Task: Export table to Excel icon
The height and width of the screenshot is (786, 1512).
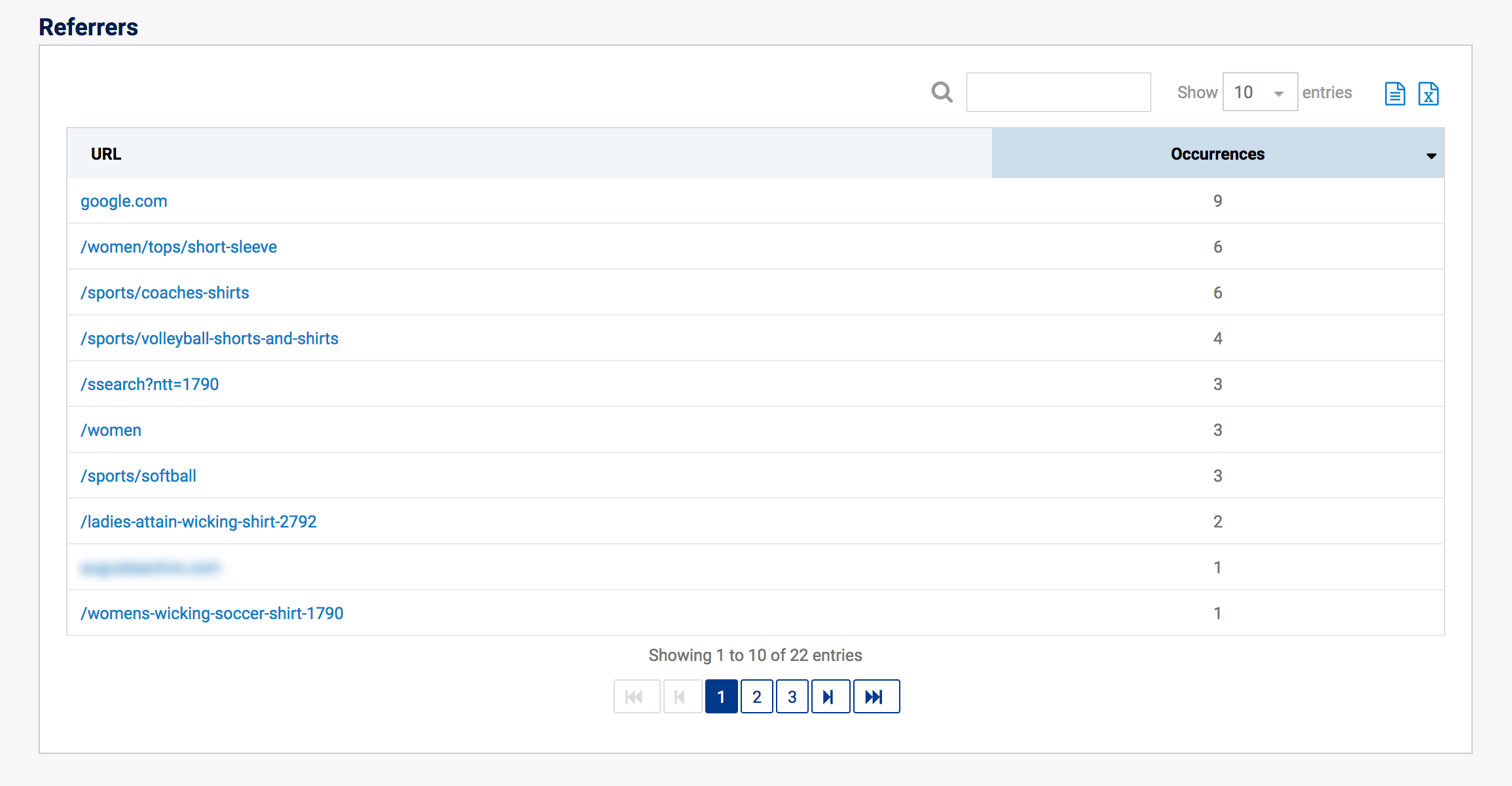Action: tap(1428, 94)
